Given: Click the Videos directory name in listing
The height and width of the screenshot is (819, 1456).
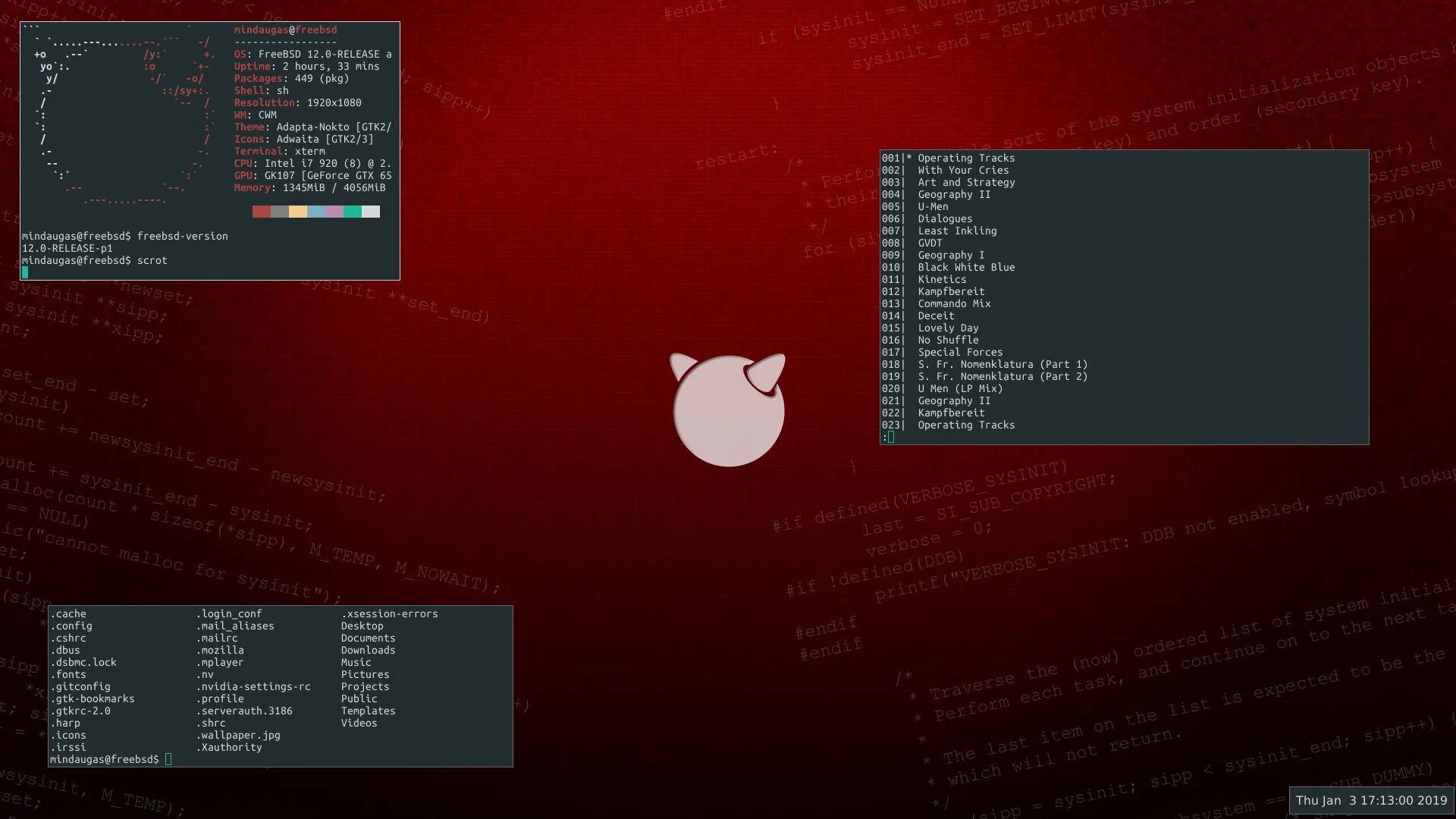Looking at the screenshot, I should tap(359, 723).
